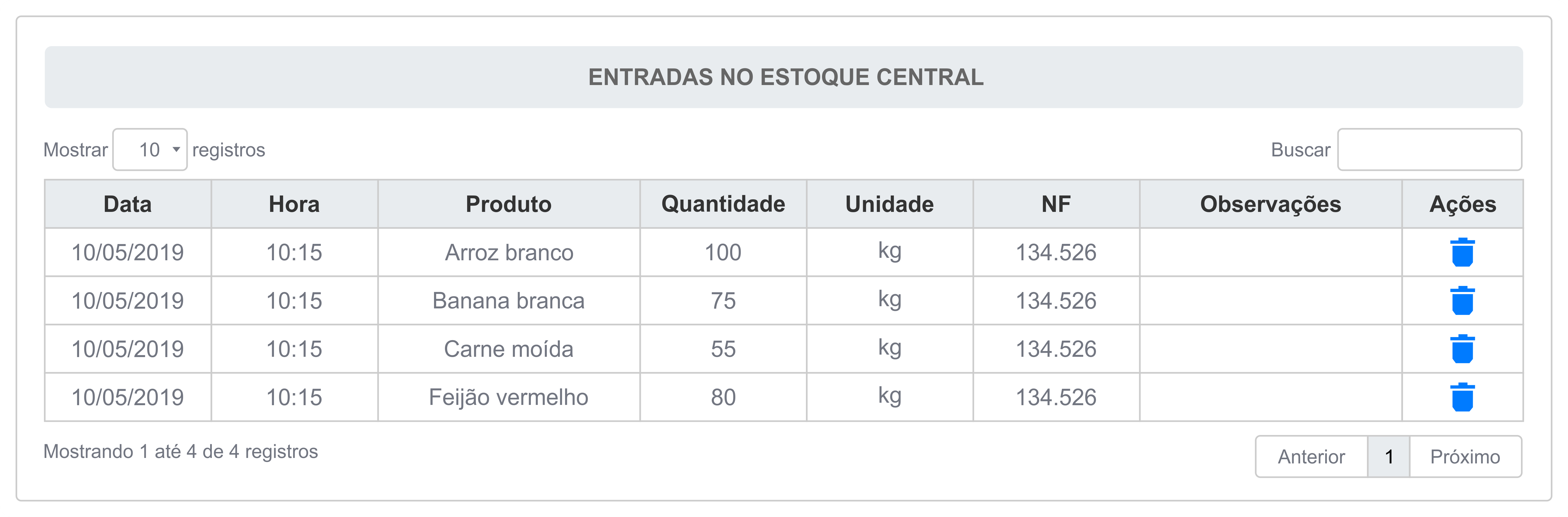Select the Arroz branco product cell
Image resolution: width=1568 pixels, height=517 pixels.
click(509, 252)
